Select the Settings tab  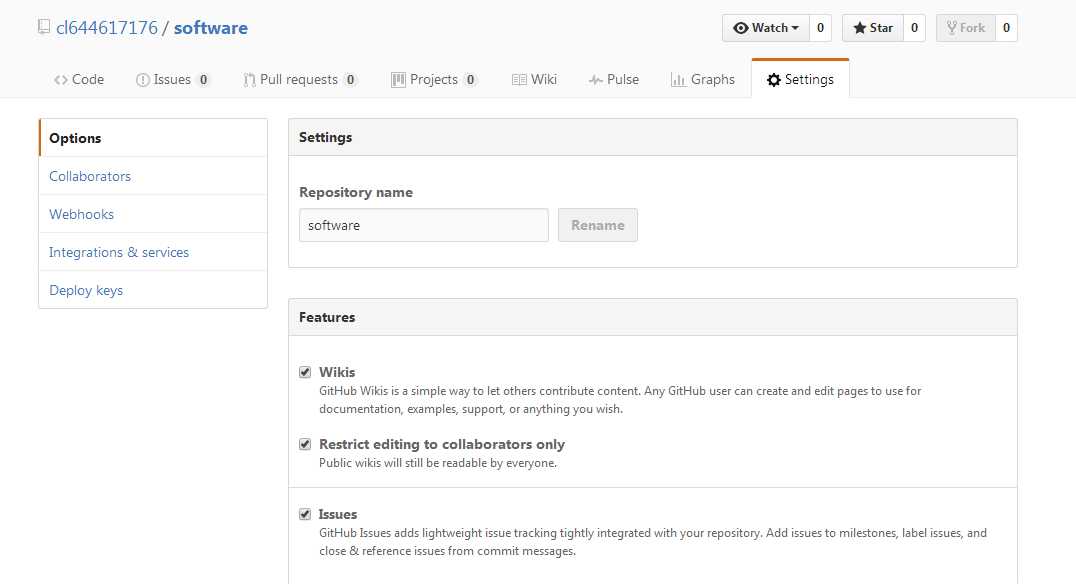tap(800, 80)
